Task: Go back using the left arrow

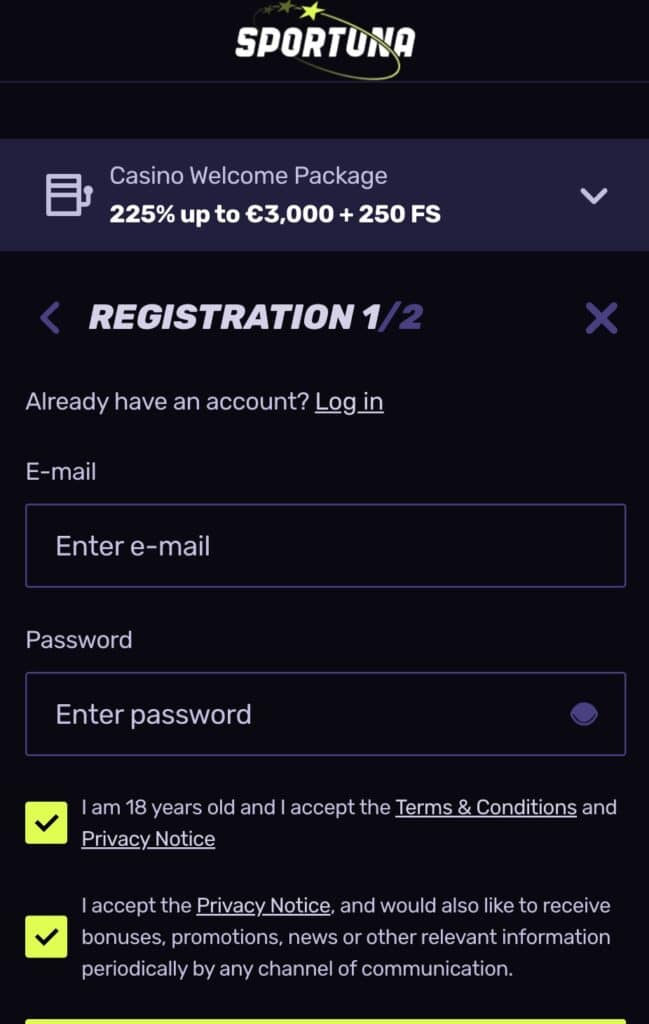Action: [x=50, y=317]
